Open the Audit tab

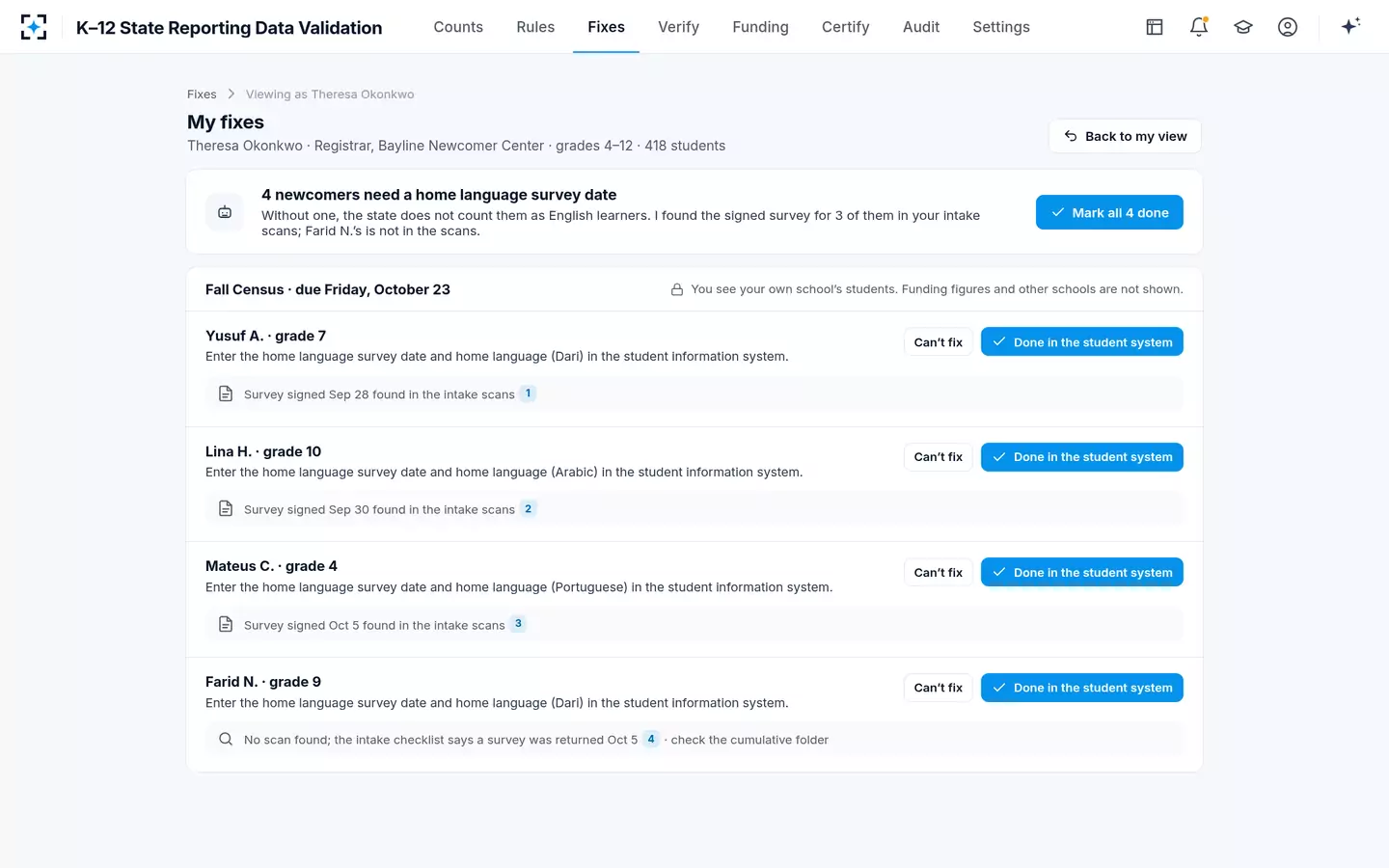[921, 27]
